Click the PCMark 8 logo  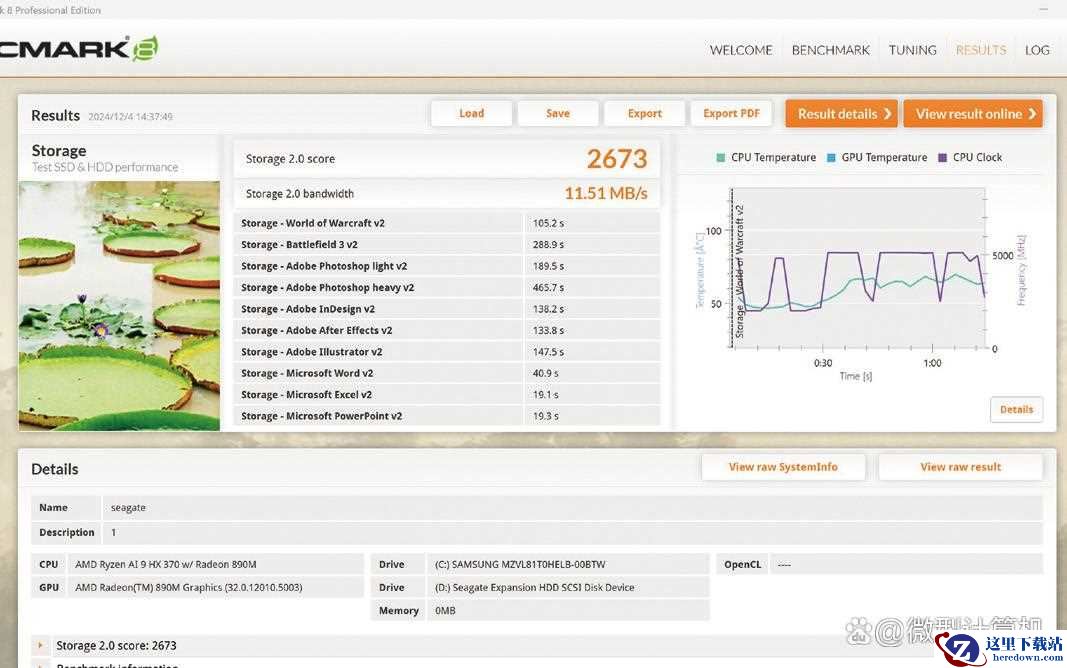click(78, 48)
